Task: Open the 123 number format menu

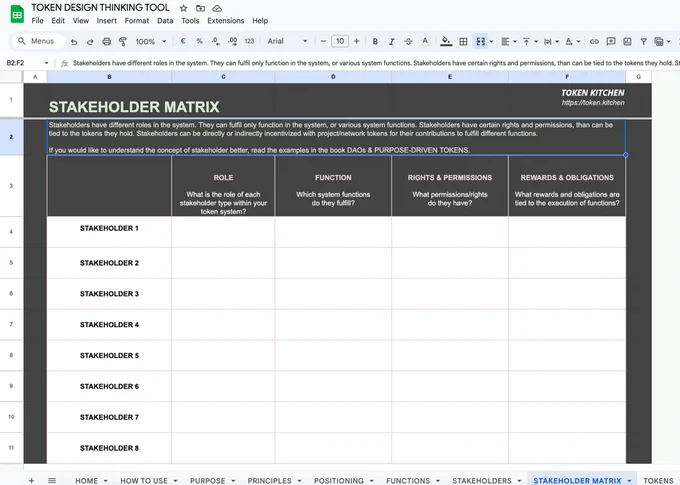Action: pos(249,41)
